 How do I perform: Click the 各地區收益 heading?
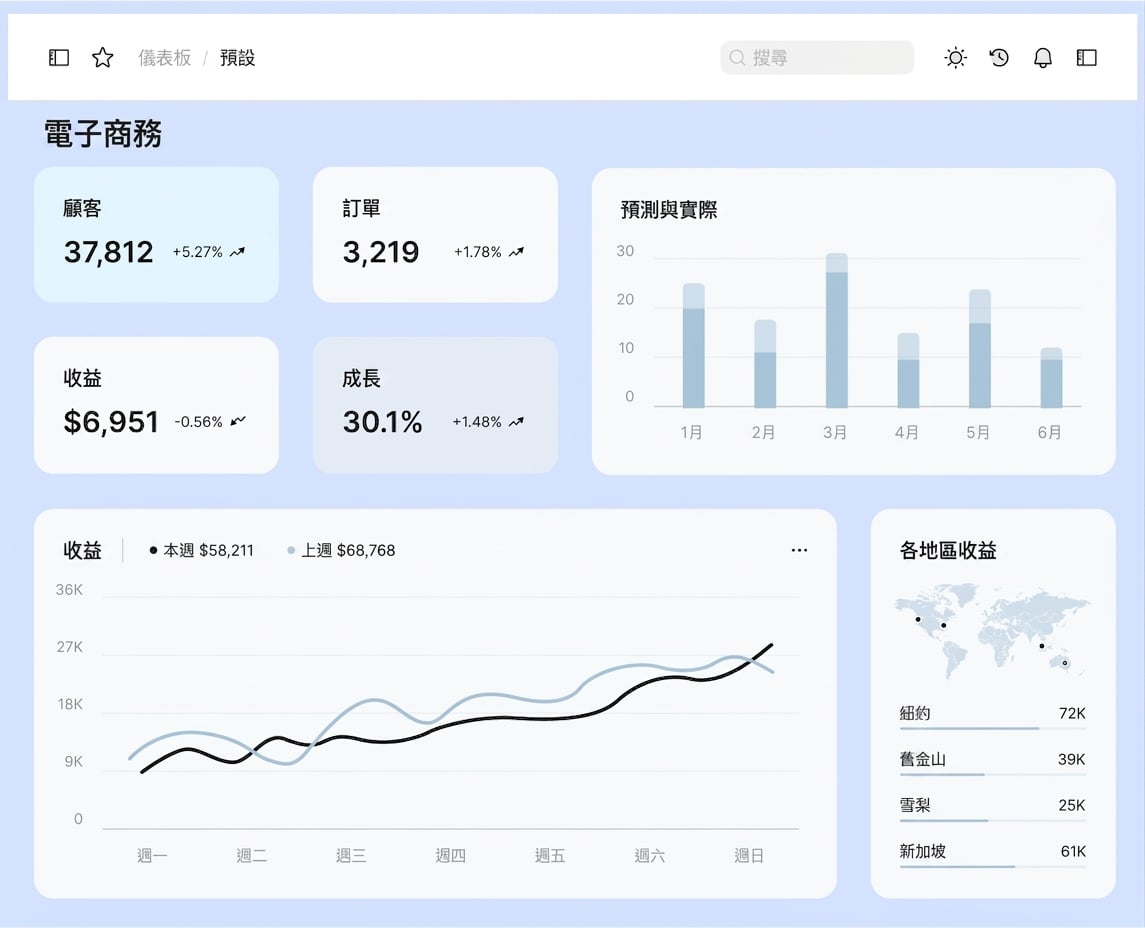pyautogui.click(x=948, y=550)
